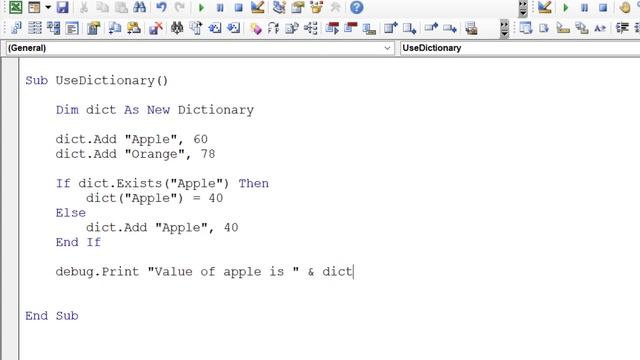The image size is (640, 360).
Task: Click the Insert UserForm icon
Action: point(34,7)
